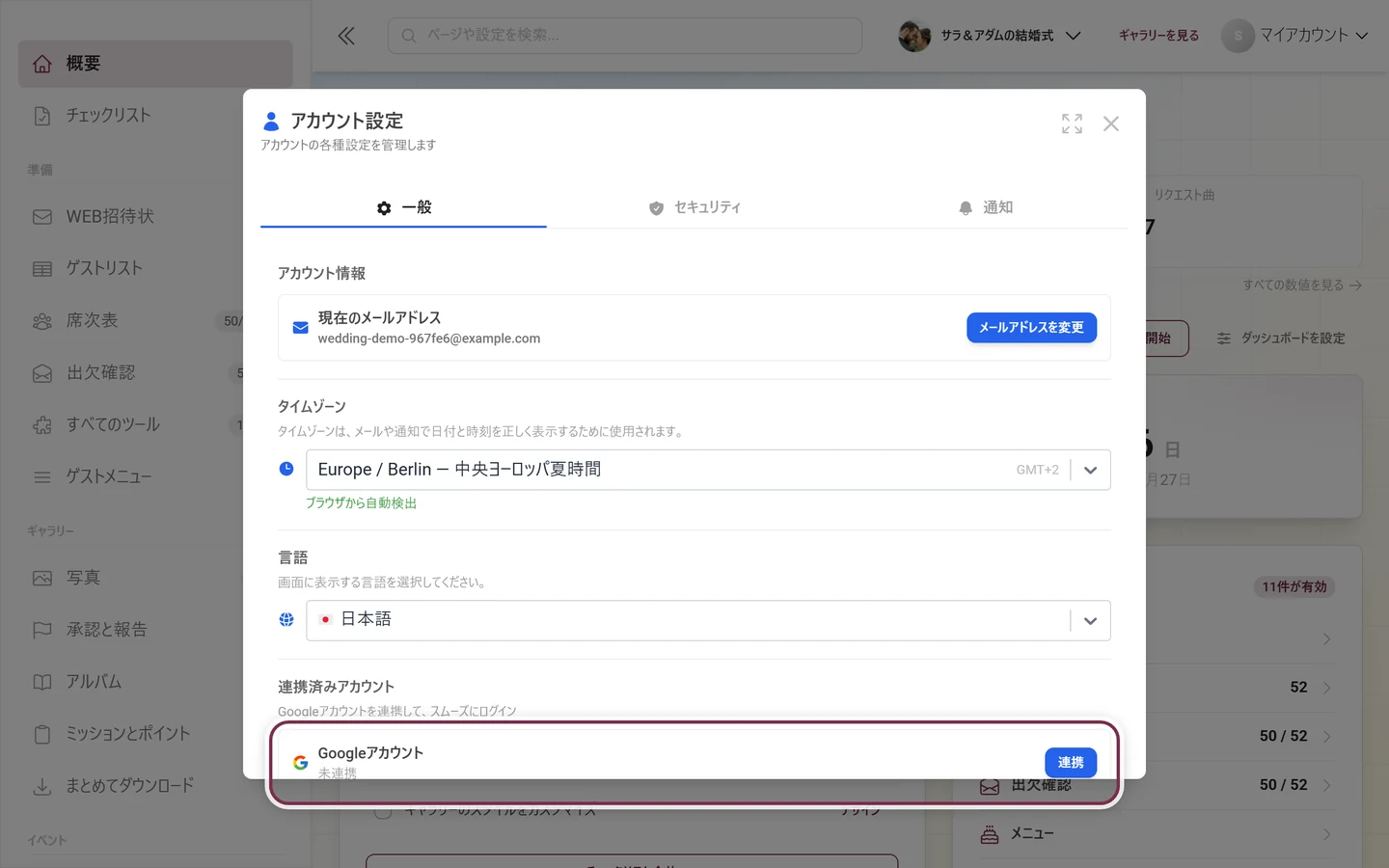Click the ゲストリスト table icon
This screenshot has height=868, width=1389.
click(x=42, y=269)
